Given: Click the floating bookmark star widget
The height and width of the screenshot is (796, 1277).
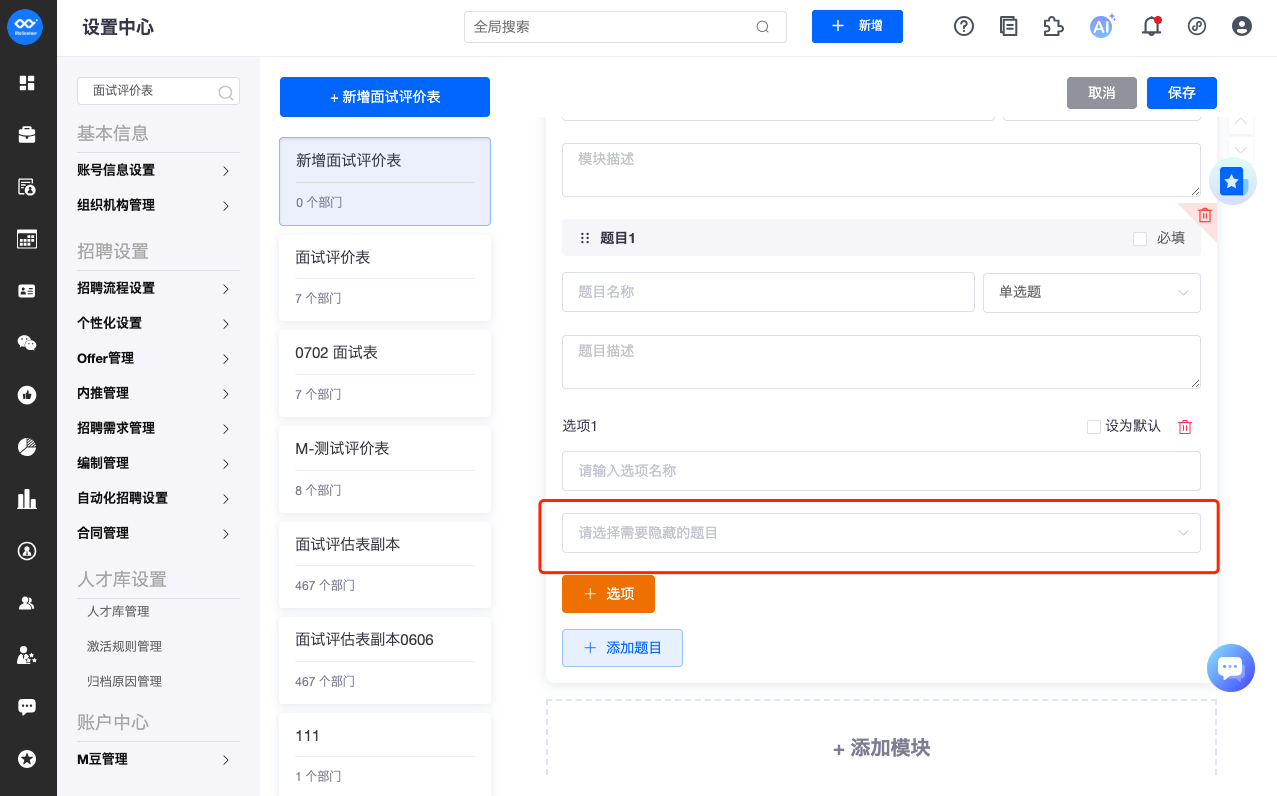Looking at the screenshot, I should [x=1232, y=182].
